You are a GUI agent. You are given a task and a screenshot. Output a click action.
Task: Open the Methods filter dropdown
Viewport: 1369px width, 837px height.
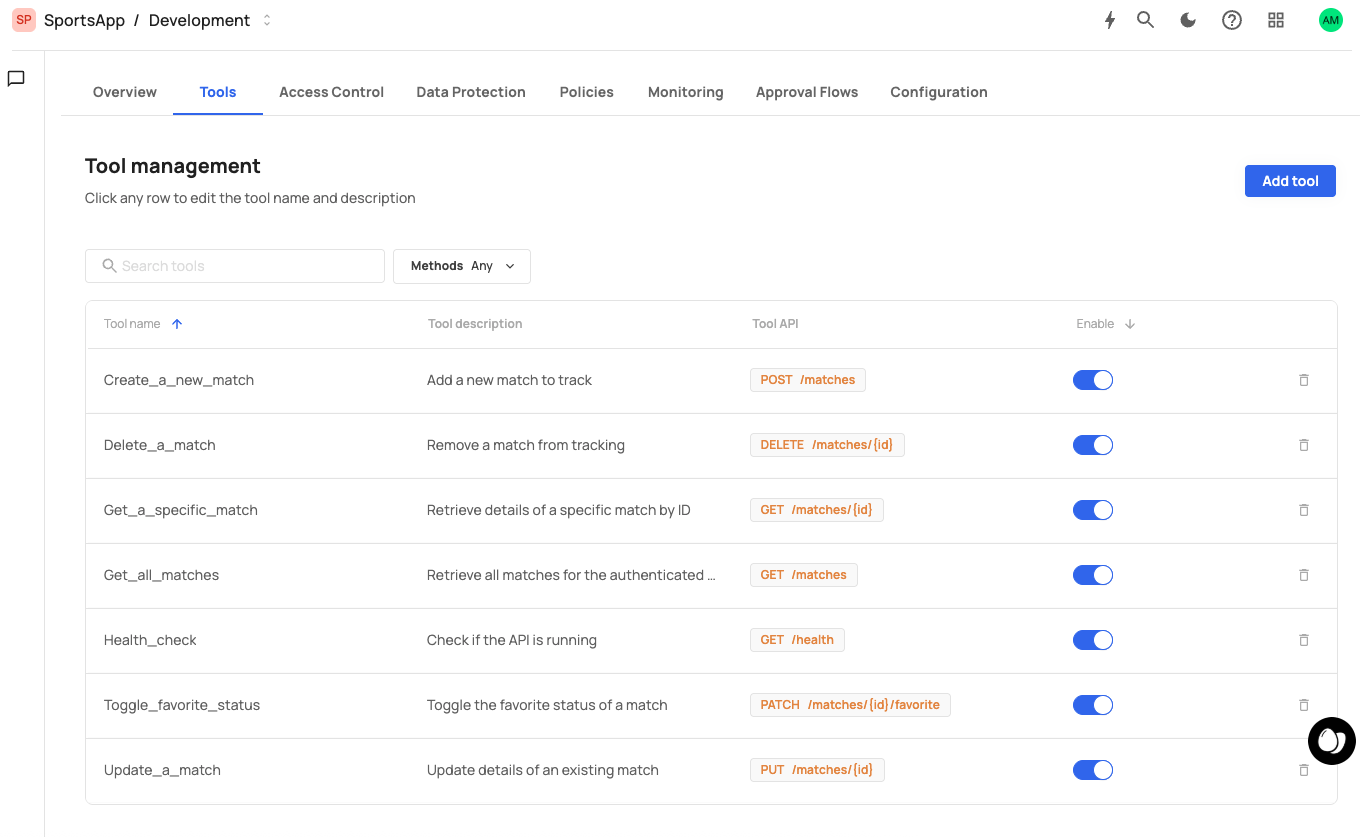[461, 266]
